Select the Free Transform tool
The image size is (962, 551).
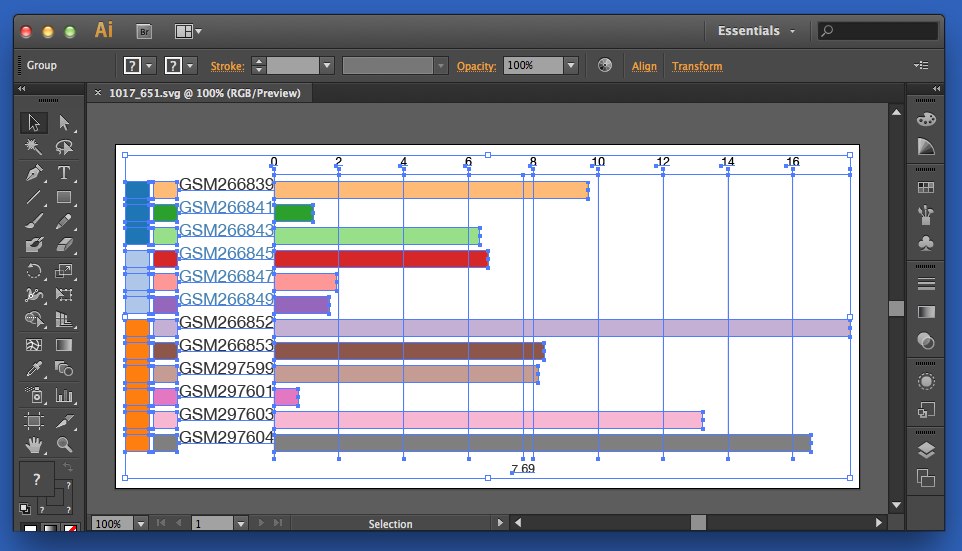coord(64,295)
